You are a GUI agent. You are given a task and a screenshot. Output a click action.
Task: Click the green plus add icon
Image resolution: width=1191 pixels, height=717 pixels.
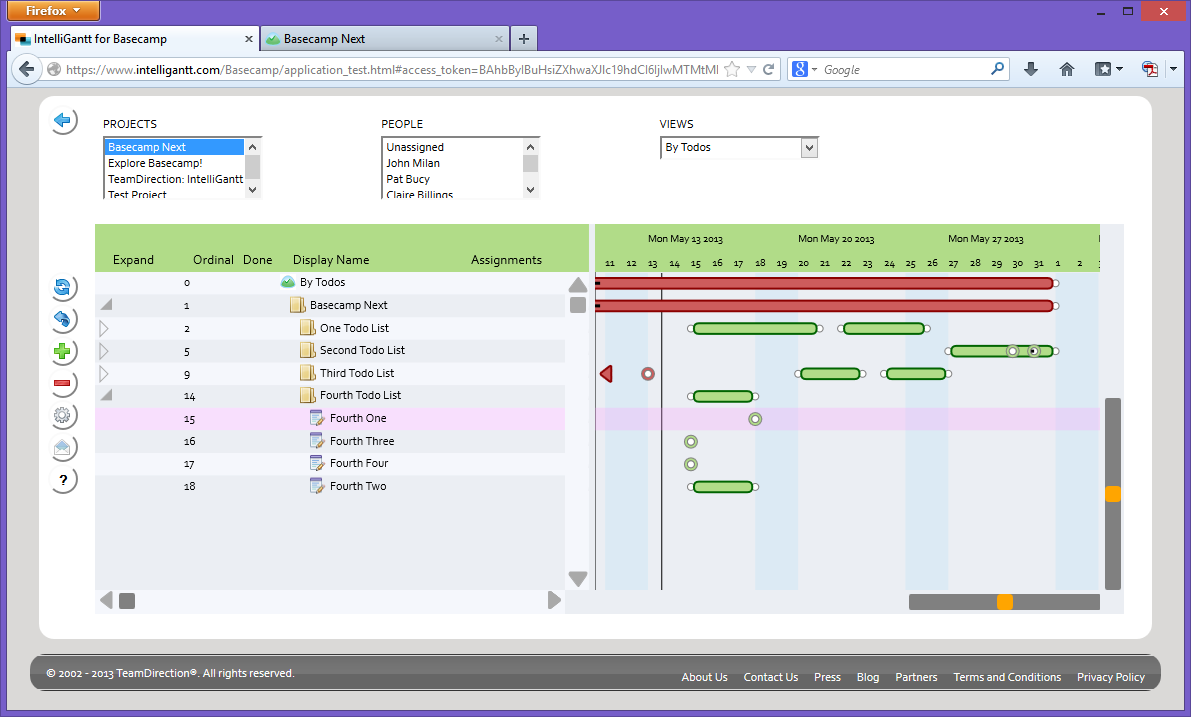(63, 352)
